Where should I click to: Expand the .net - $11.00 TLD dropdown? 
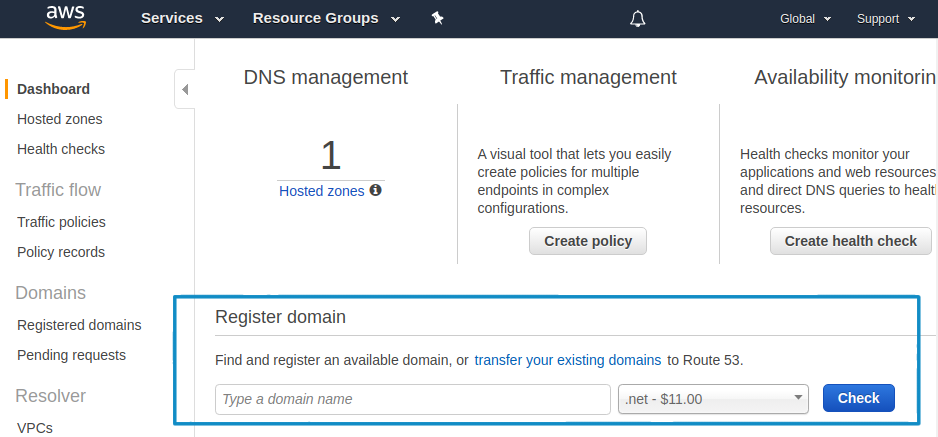click(x=713, y=399)
